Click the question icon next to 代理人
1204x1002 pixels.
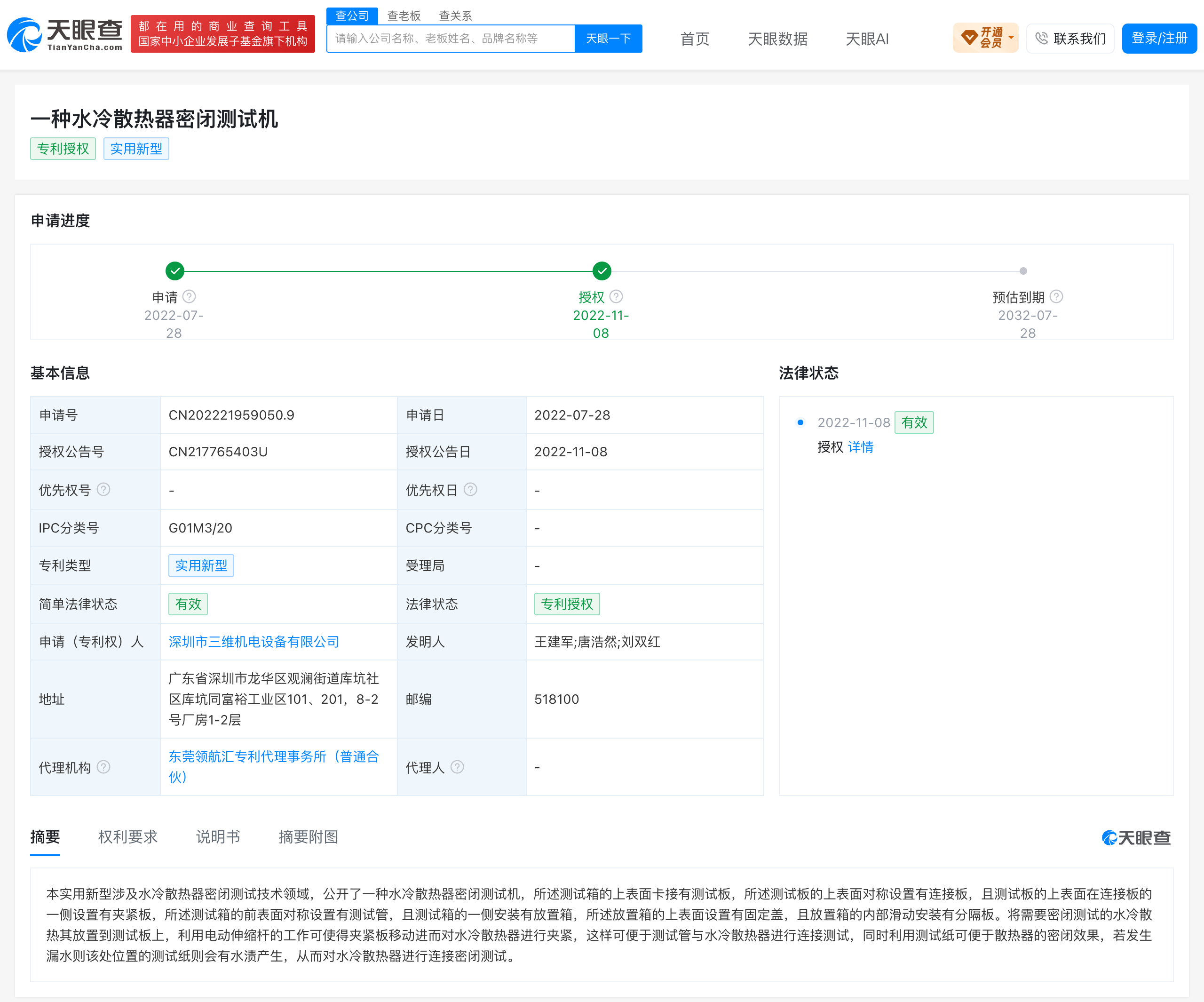coord(457,767)
